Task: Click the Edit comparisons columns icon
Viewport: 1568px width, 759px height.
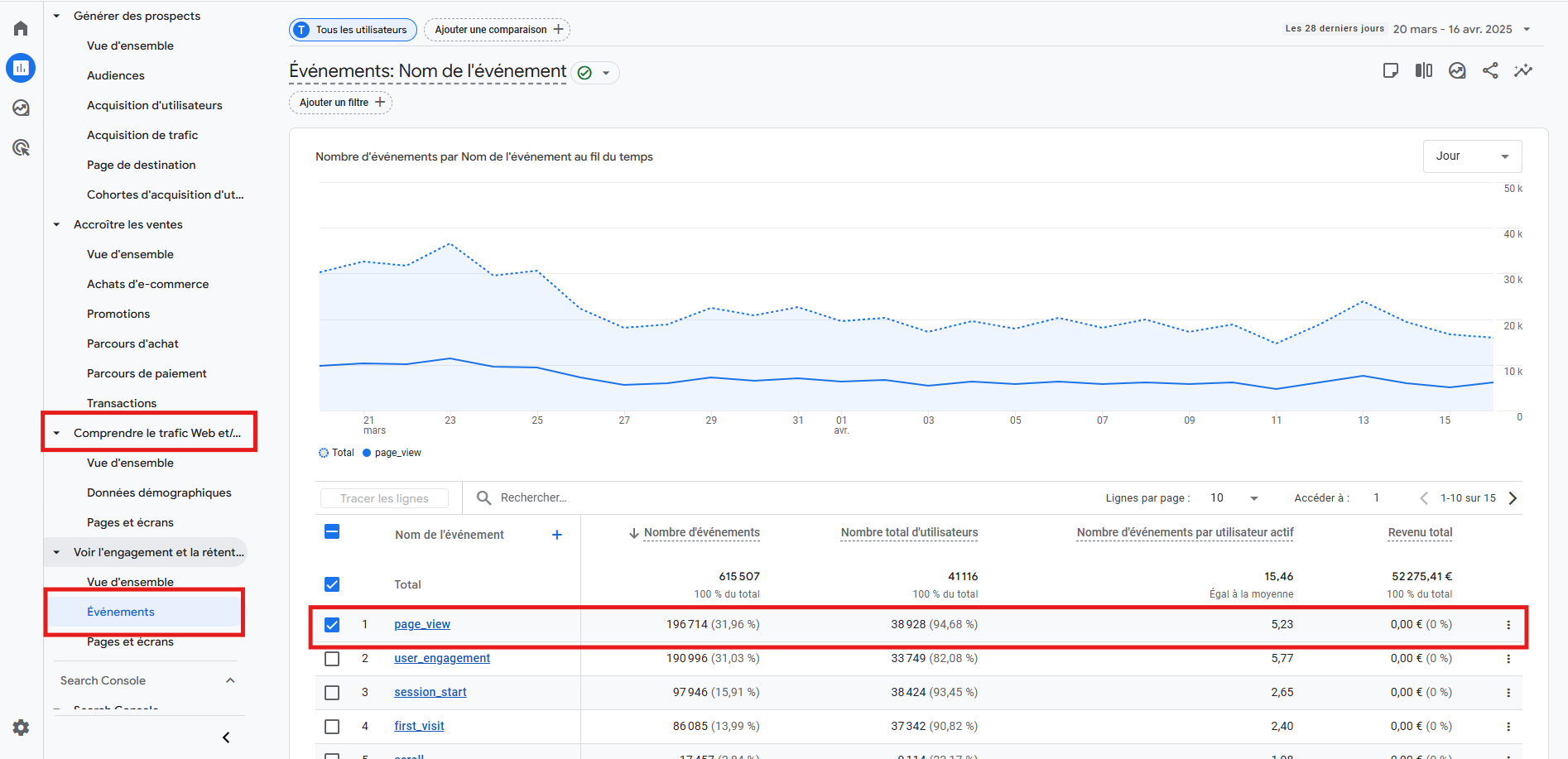Action: point(1424,71)
